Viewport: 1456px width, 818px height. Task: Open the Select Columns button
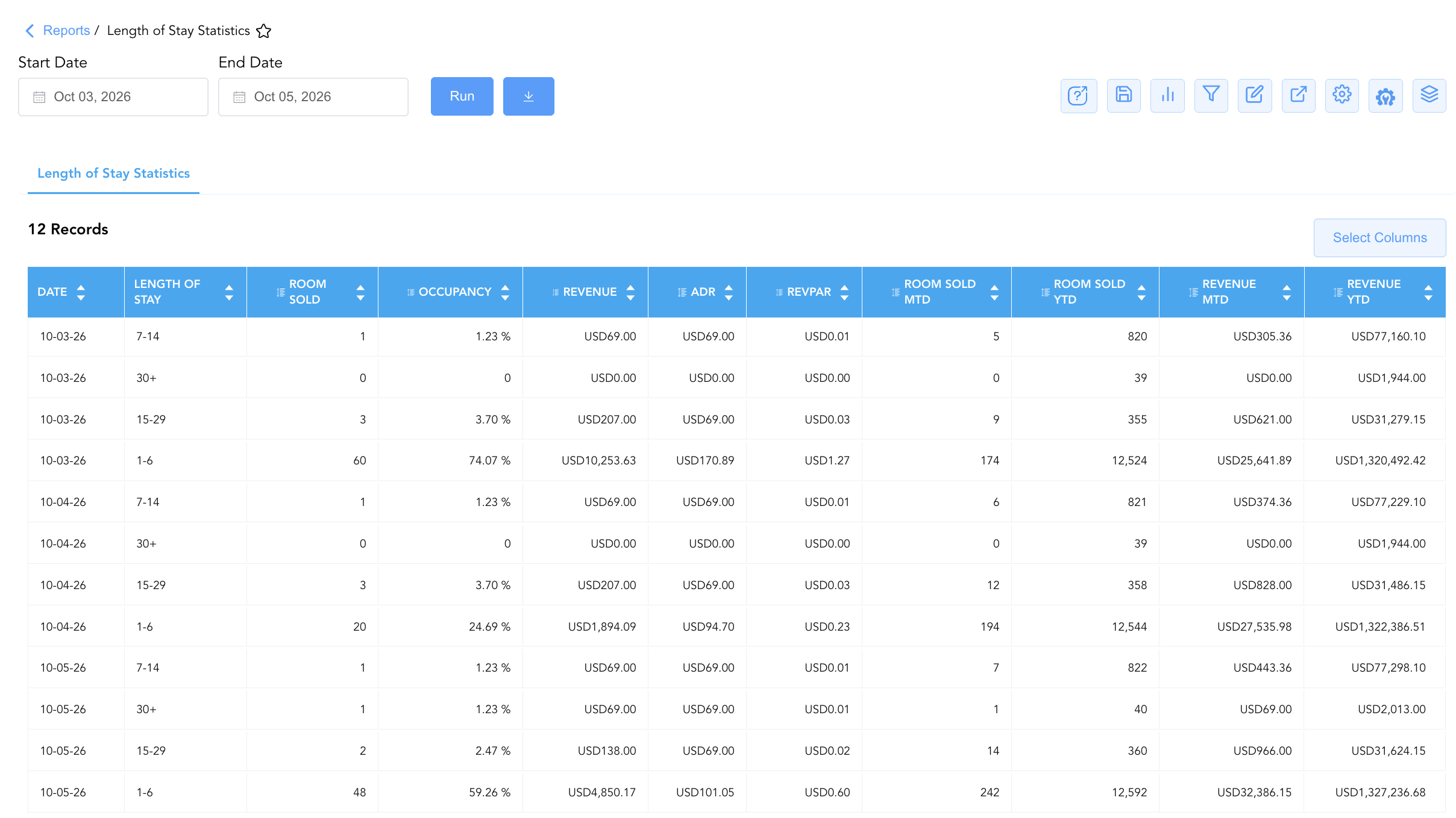(x=1379, y=238)
